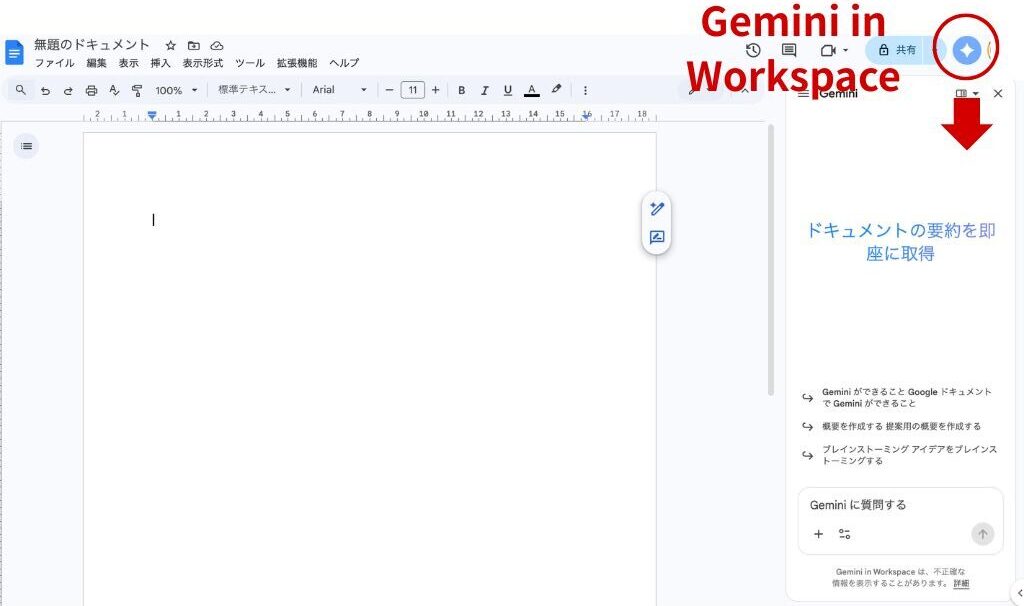1024x606 pixels.
Task: Toggle bold formatting
Action: pos(461,90)
